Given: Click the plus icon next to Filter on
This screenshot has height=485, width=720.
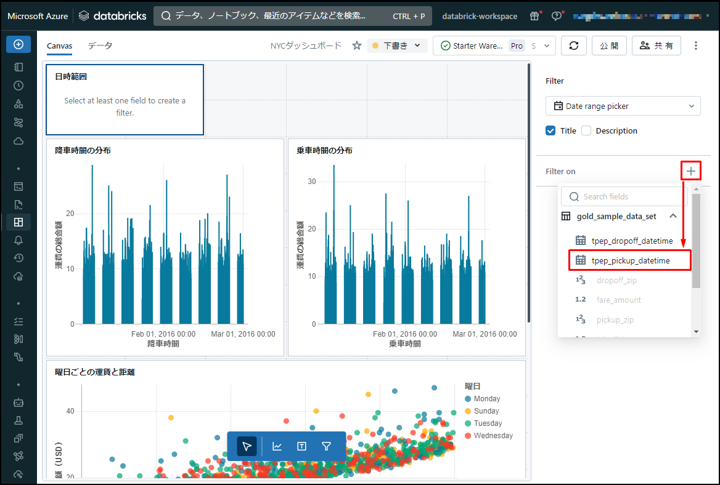Looking at the screenshot, I should [691, 171].
